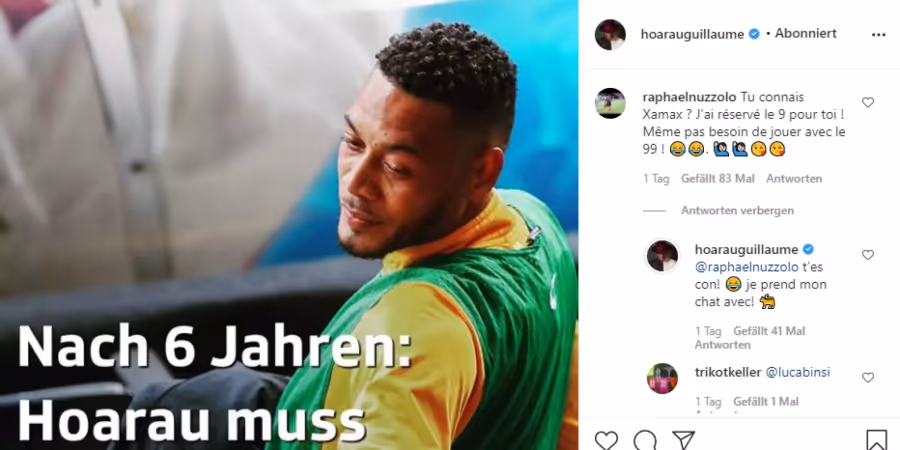Open trikotkeller's profile avatar
The height and width of the screenshot is (450, 900).
click(662, 378)
